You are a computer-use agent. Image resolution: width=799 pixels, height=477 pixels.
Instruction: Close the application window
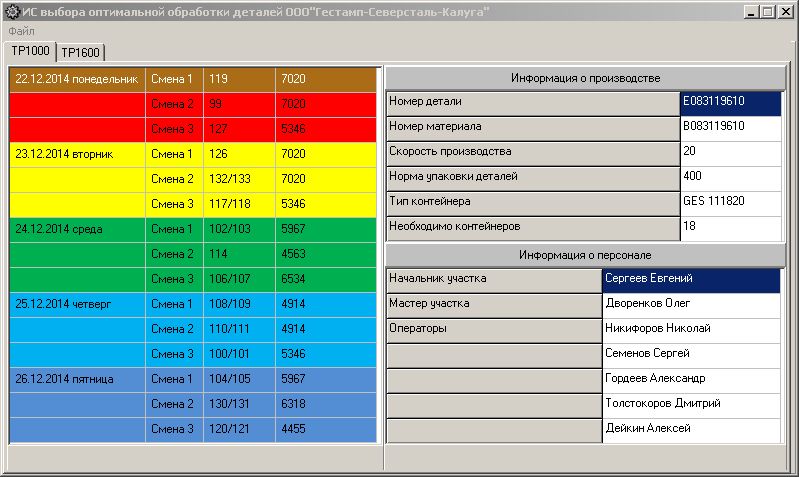coord(785,12)
